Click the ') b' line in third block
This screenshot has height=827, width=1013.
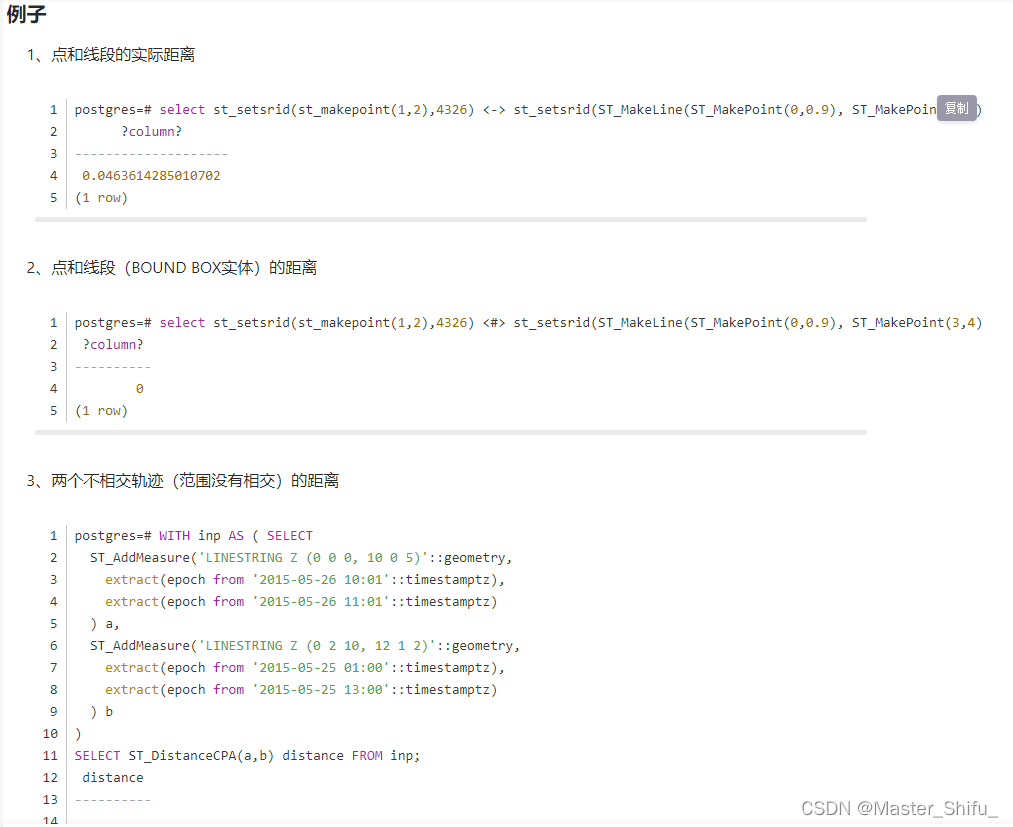tap(101, 712)
